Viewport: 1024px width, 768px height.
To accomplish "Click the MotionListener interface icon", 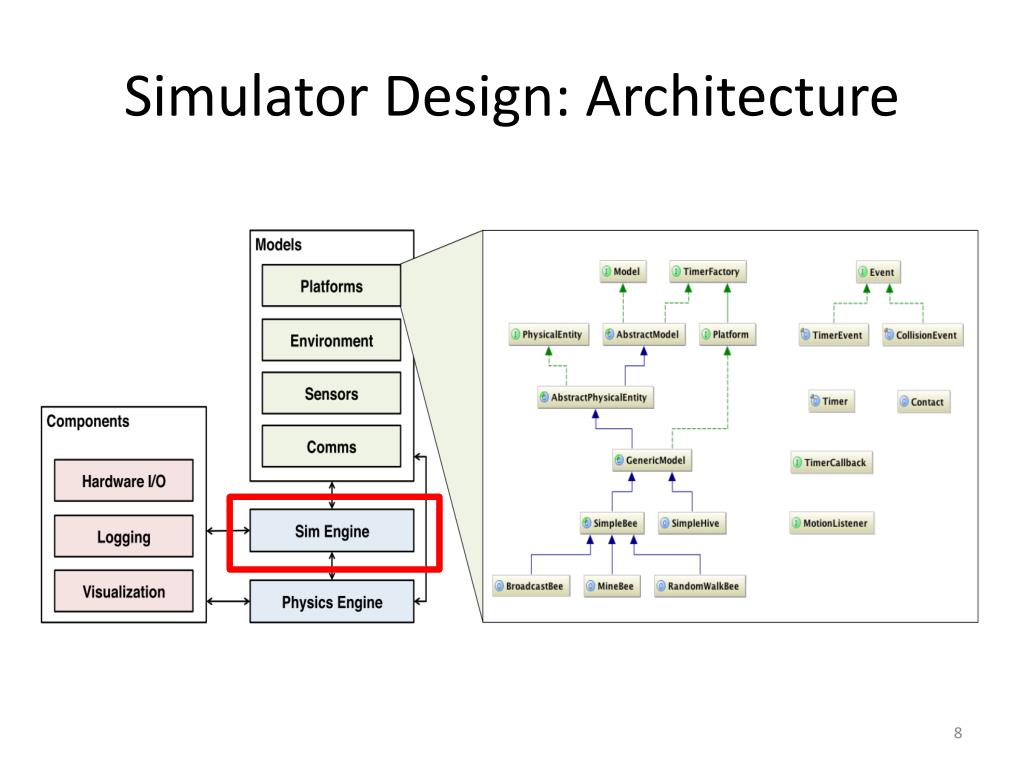I will 796,523.
